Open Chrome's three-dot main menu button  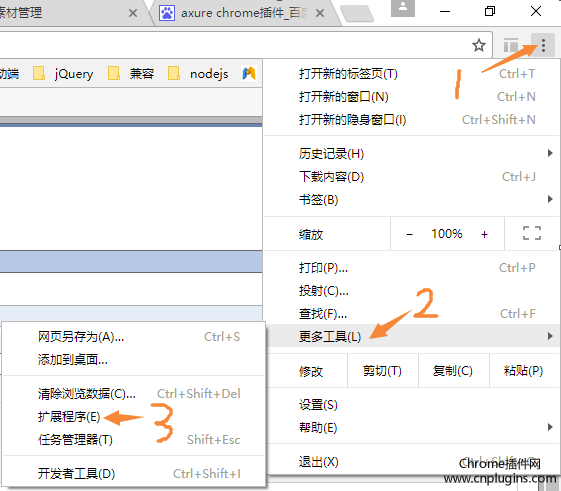(x=543, y=45)
